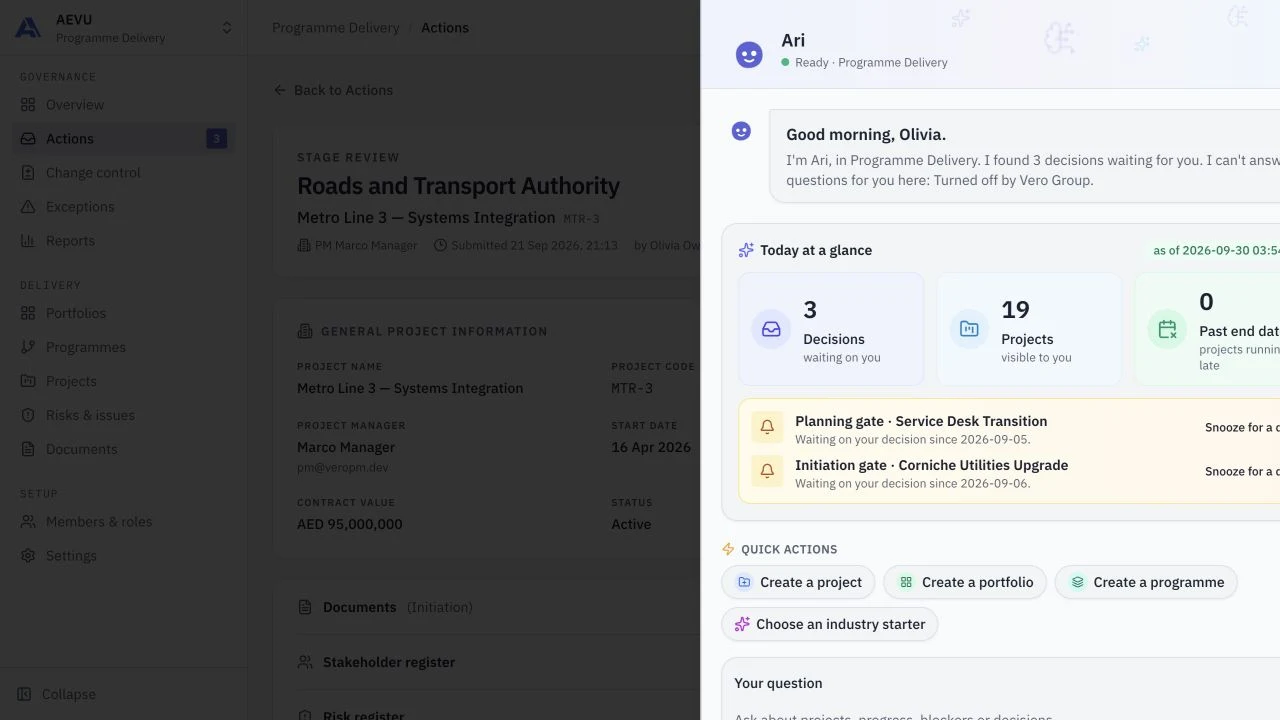Collapse the sidebar
The image size is (1280, 720).
click(58, 694)
